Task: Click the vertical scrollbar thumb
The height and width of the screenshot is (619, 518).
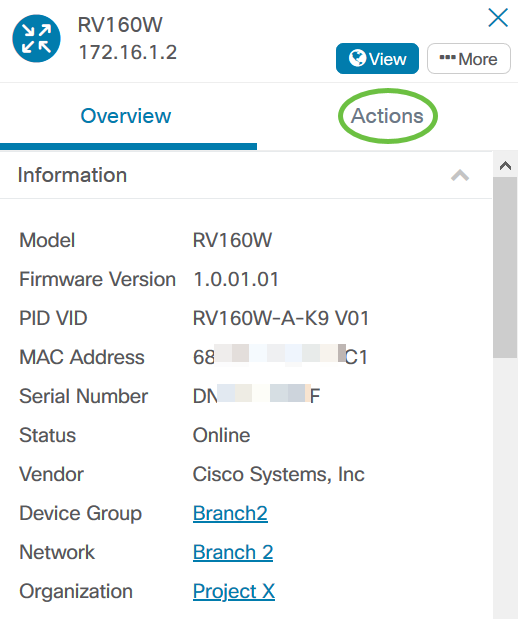Action: [505, 267]
